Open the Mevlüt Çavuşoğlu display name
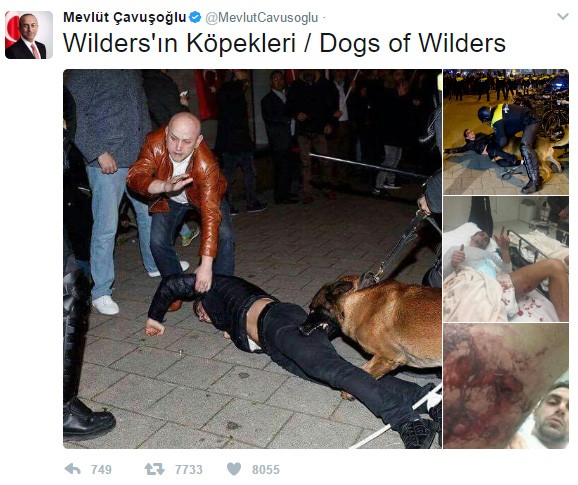Screen dimensions: 578x485 pos(125,17)
